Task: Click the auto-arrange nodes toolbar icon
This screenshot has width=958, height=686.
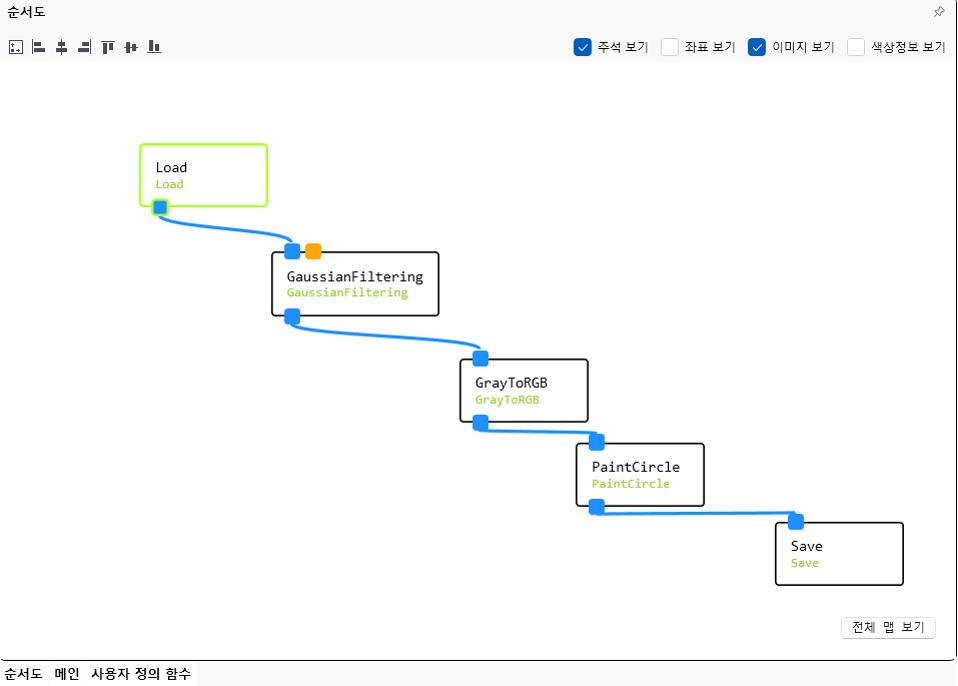Action: click(15, 47)
